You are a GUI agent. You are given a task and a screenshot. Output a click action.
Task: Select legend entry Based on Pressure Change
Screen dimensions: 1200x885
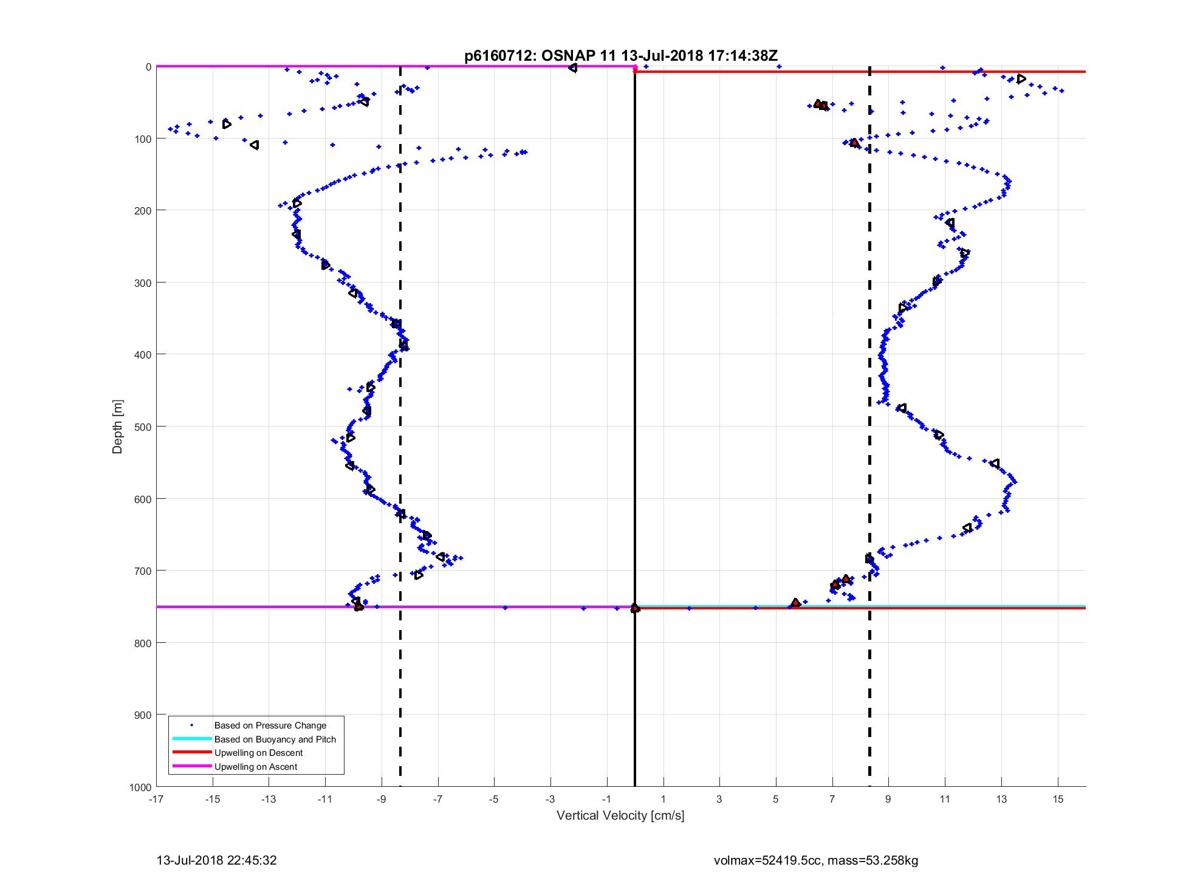[270, 725]
